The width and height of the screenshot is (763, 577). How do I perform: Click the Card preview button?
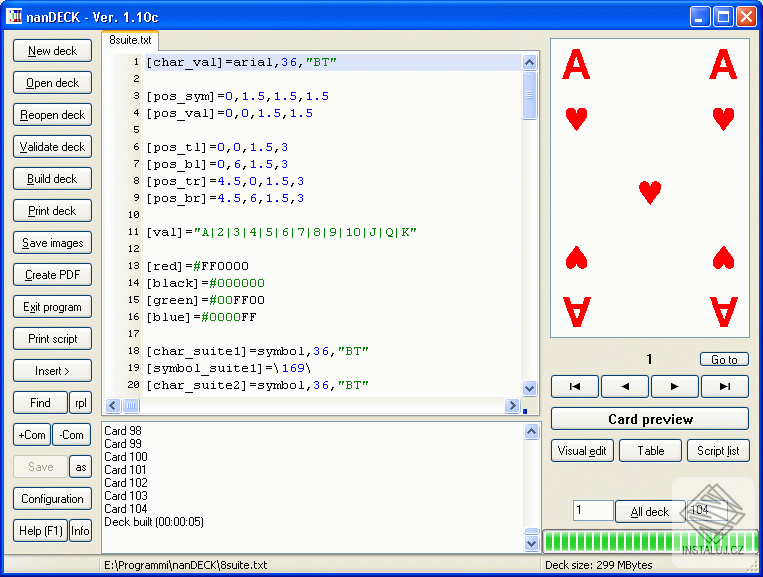click(650, 419)
